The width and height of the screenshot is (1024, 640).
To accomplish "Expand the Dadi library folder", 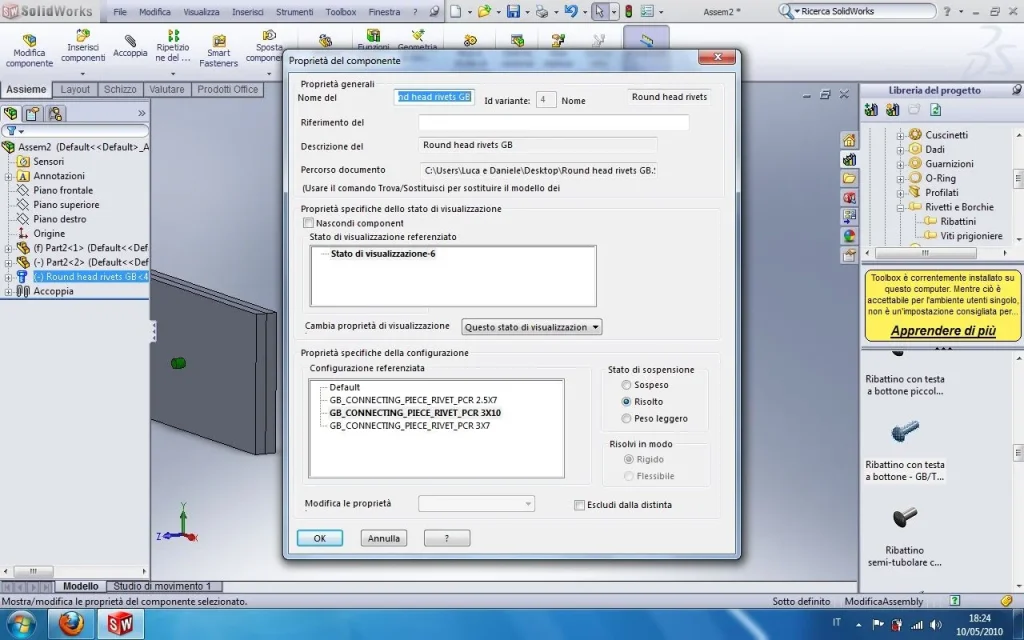I will point(900,150).
